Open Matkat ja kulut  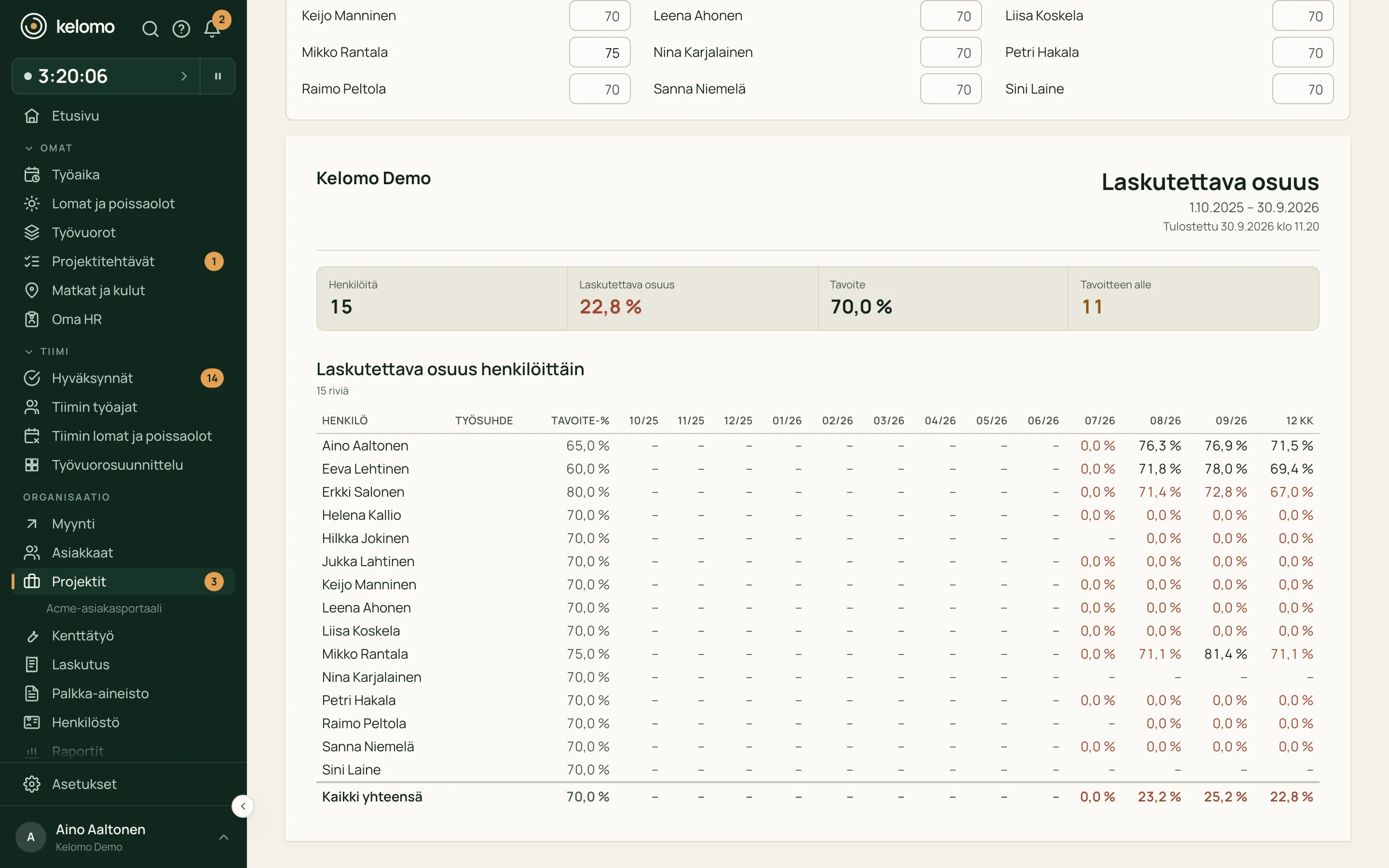123,290
